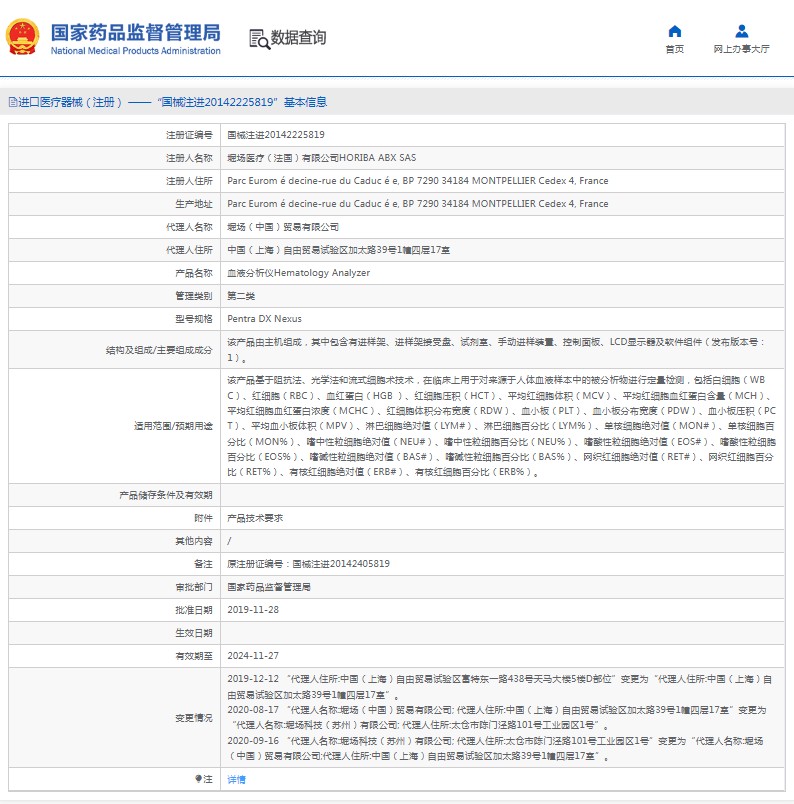Viewport: 794px width, 804px height.
Task: Click the 适用范围/预期用途 description paragraph
Action: (x=502, y=426)
